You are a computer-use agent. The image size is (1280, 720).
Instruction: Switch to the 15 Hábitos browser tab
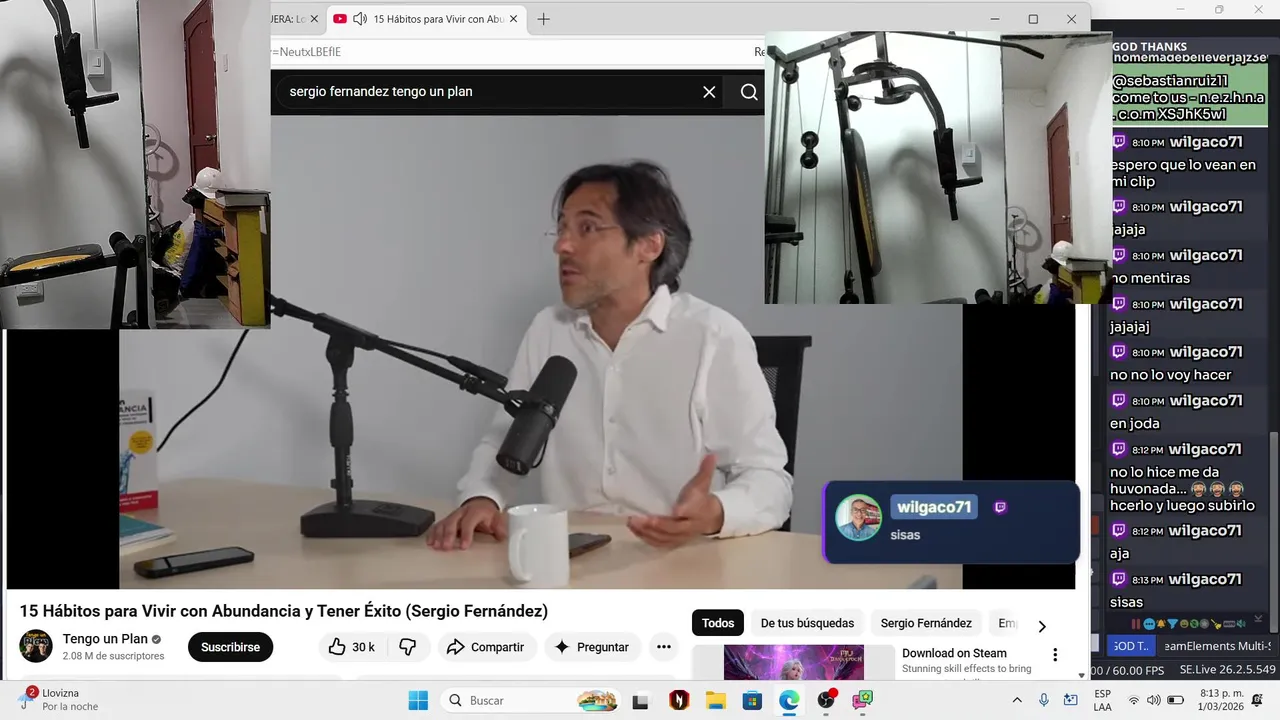click(x=425, y=19)
